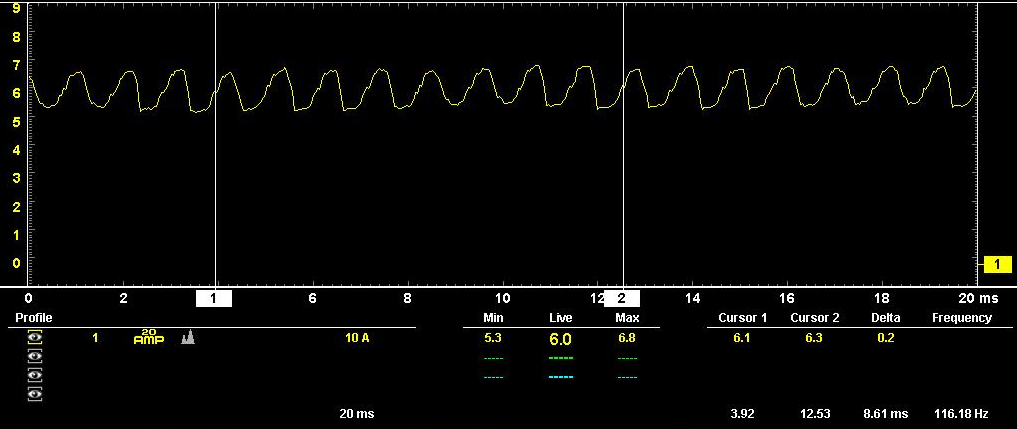Click the 116.18 Hz frequency readout
Viewport: 1017px width, 429px height.
[960, 413]
